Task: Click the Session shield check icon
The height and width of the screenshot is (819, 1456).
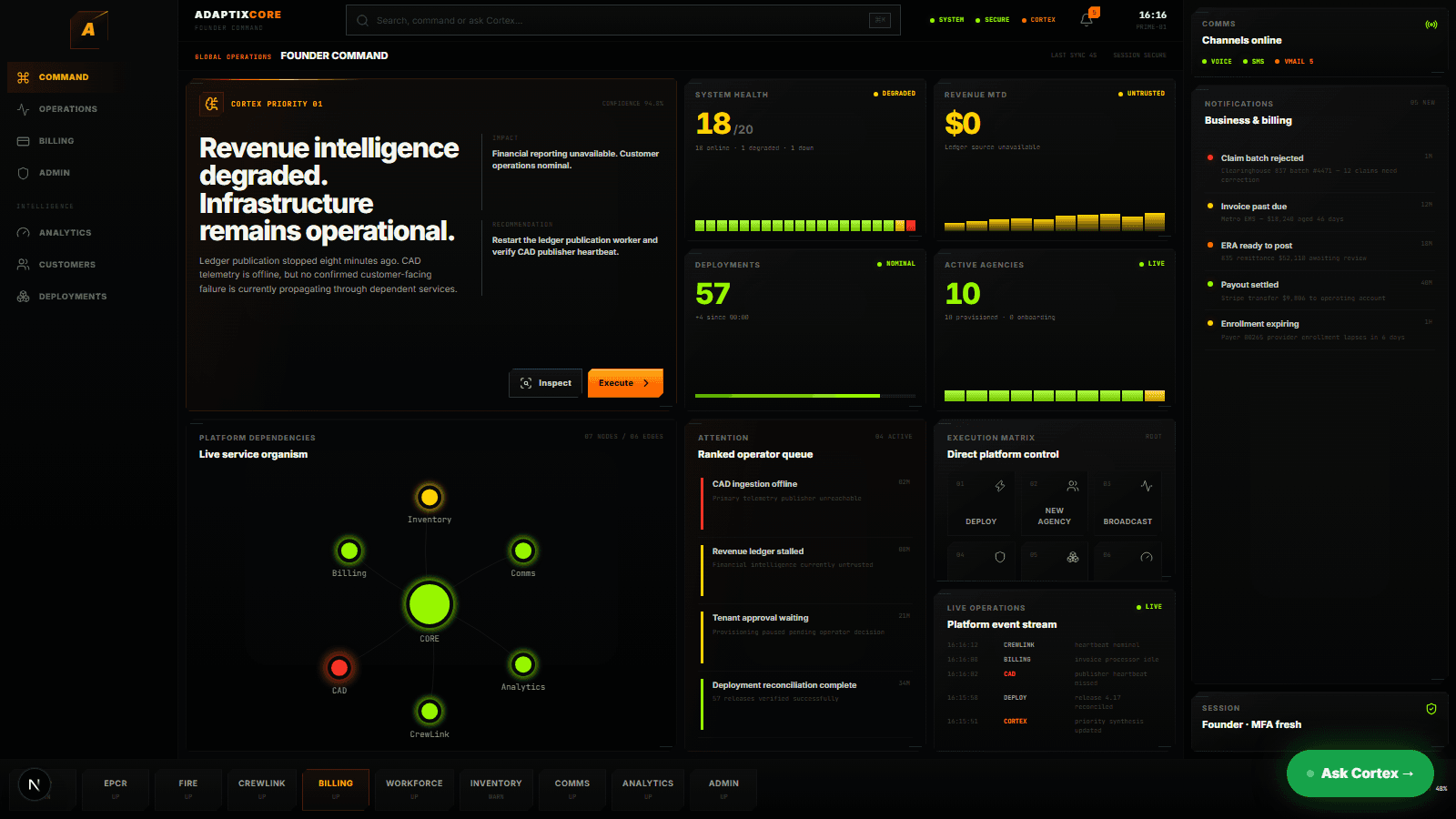Action: 1431,709
